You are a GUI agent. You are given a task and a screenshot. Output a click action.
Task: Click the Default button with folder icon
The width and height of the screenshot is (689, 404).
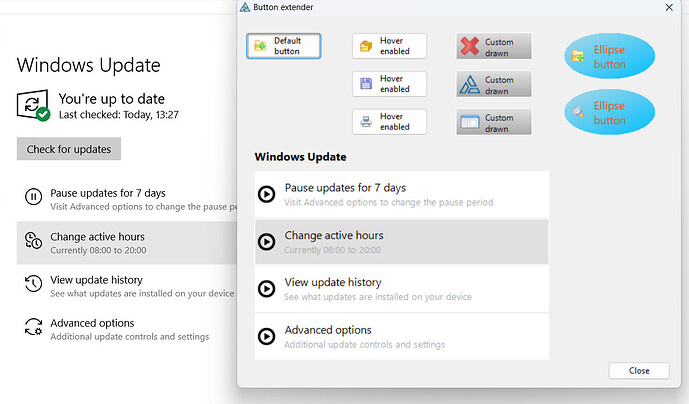pyautogui.click(x=284, y=46)
